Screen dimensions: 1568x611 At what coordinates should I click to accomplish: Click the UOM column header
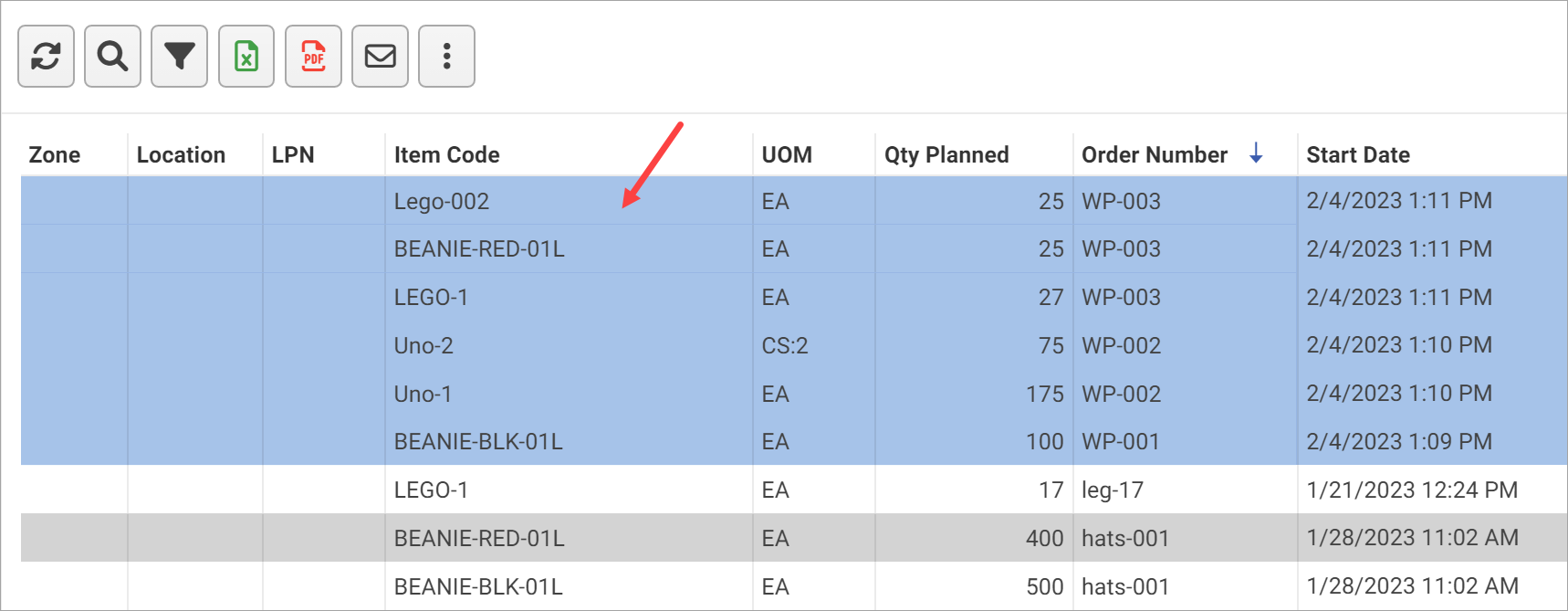787,155
